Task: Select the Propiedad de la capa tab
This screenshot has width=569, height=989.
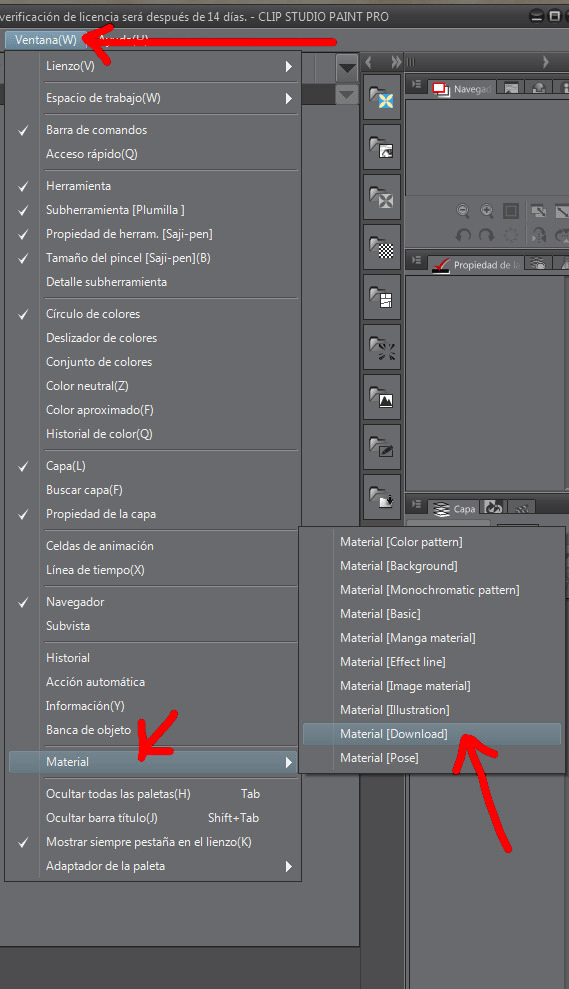Action: 476,265
